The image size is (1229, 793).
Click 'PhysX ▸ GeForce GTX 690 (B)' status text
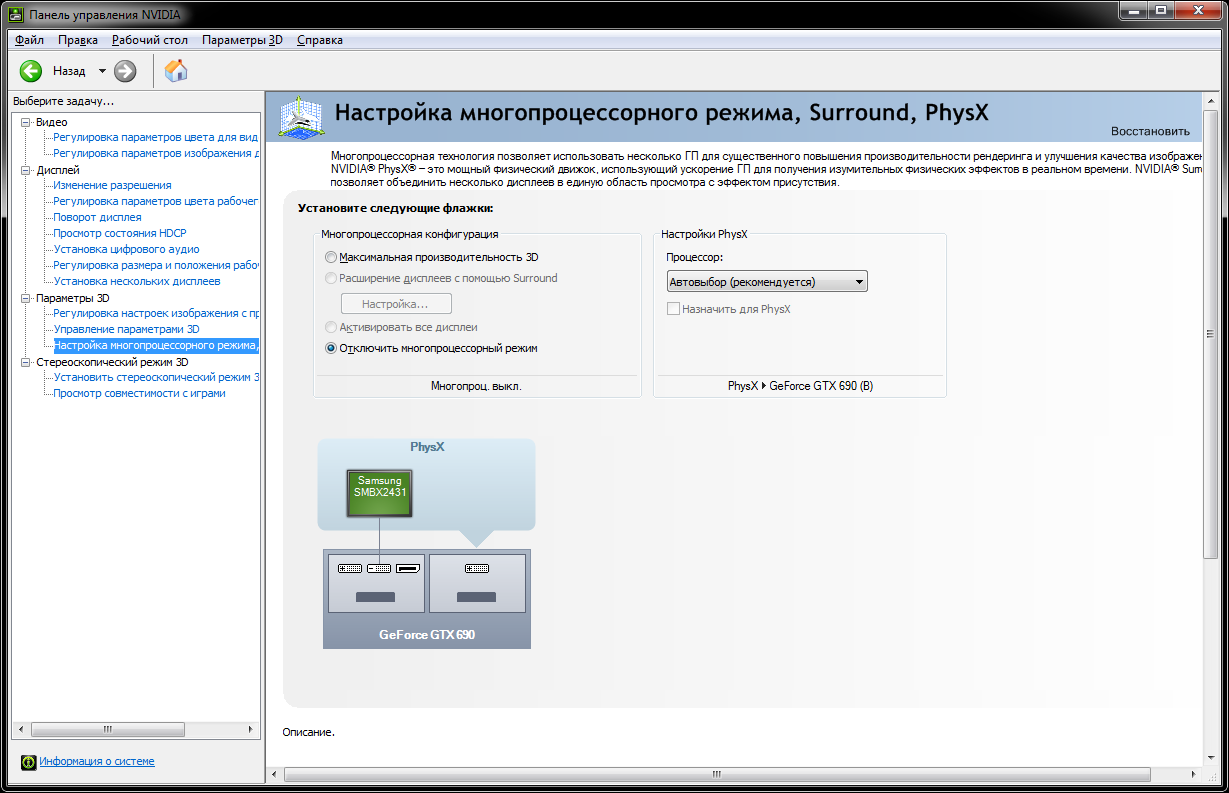[x=800, y=386]
